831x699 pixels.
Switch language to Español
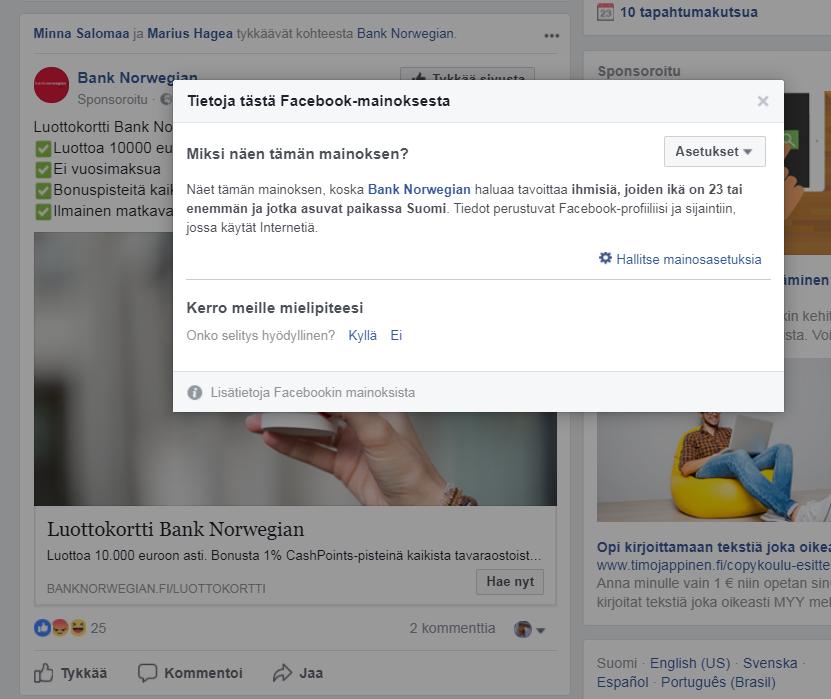pos(622,682)
